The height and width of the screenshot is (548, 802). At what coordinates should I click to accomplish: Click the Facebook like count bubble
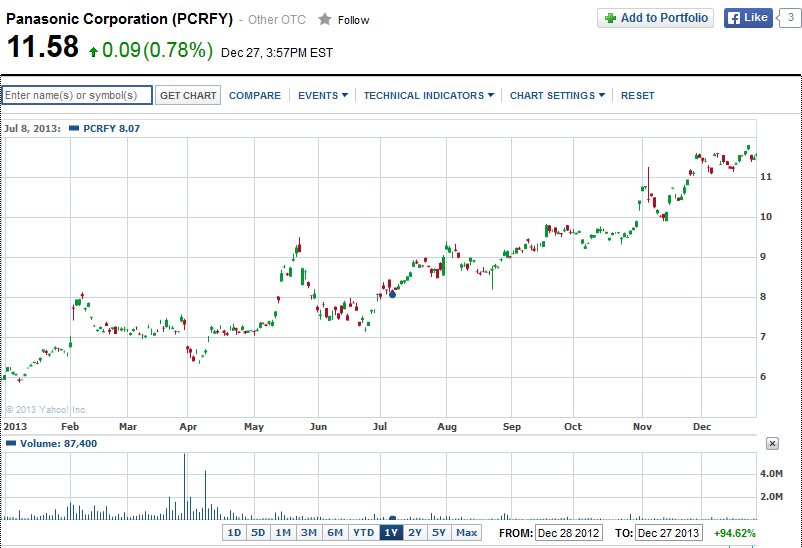coord(790,18)
